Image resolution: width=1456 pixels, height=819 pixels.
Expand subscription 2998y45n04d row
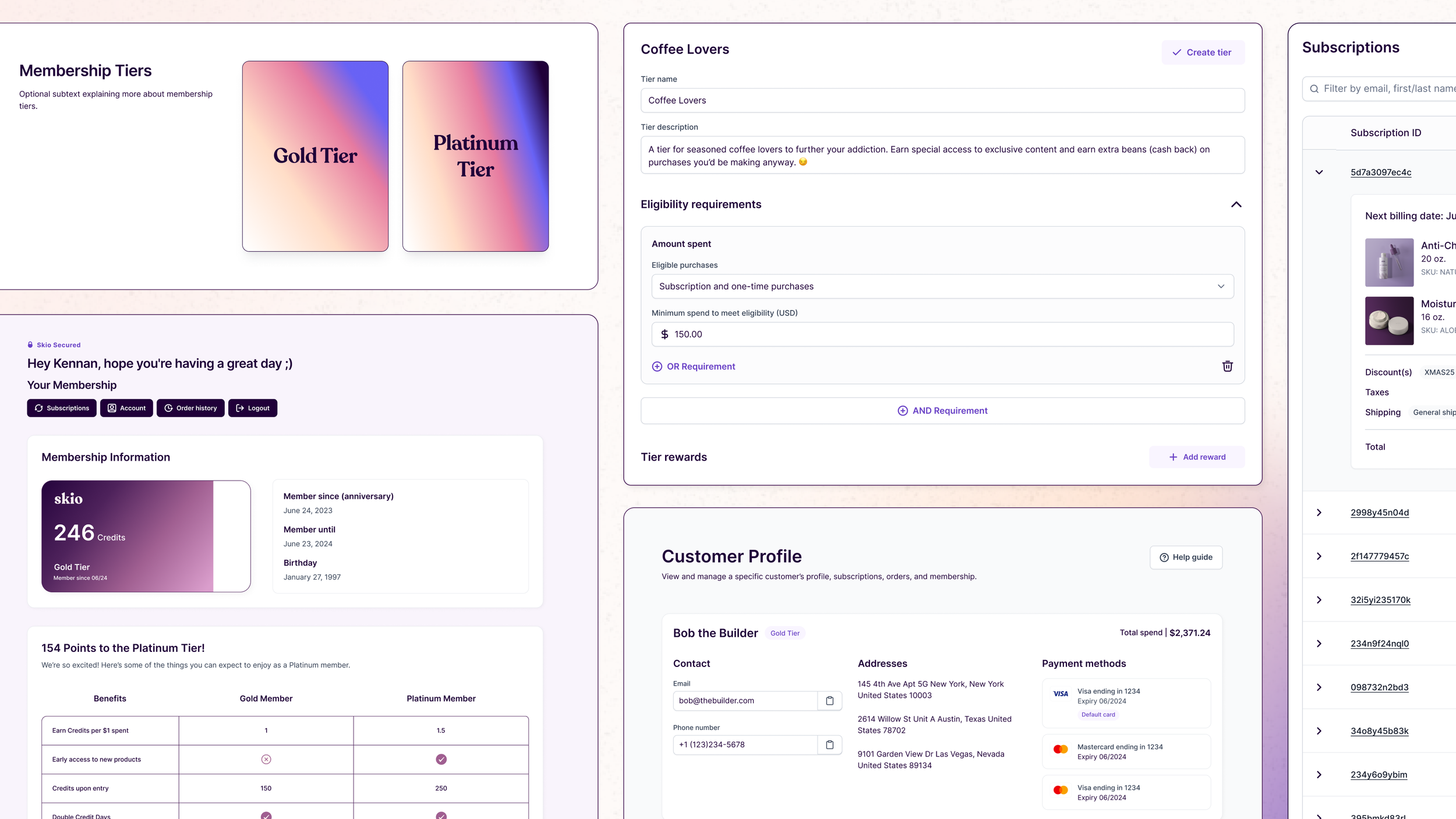coord(1319,513)
